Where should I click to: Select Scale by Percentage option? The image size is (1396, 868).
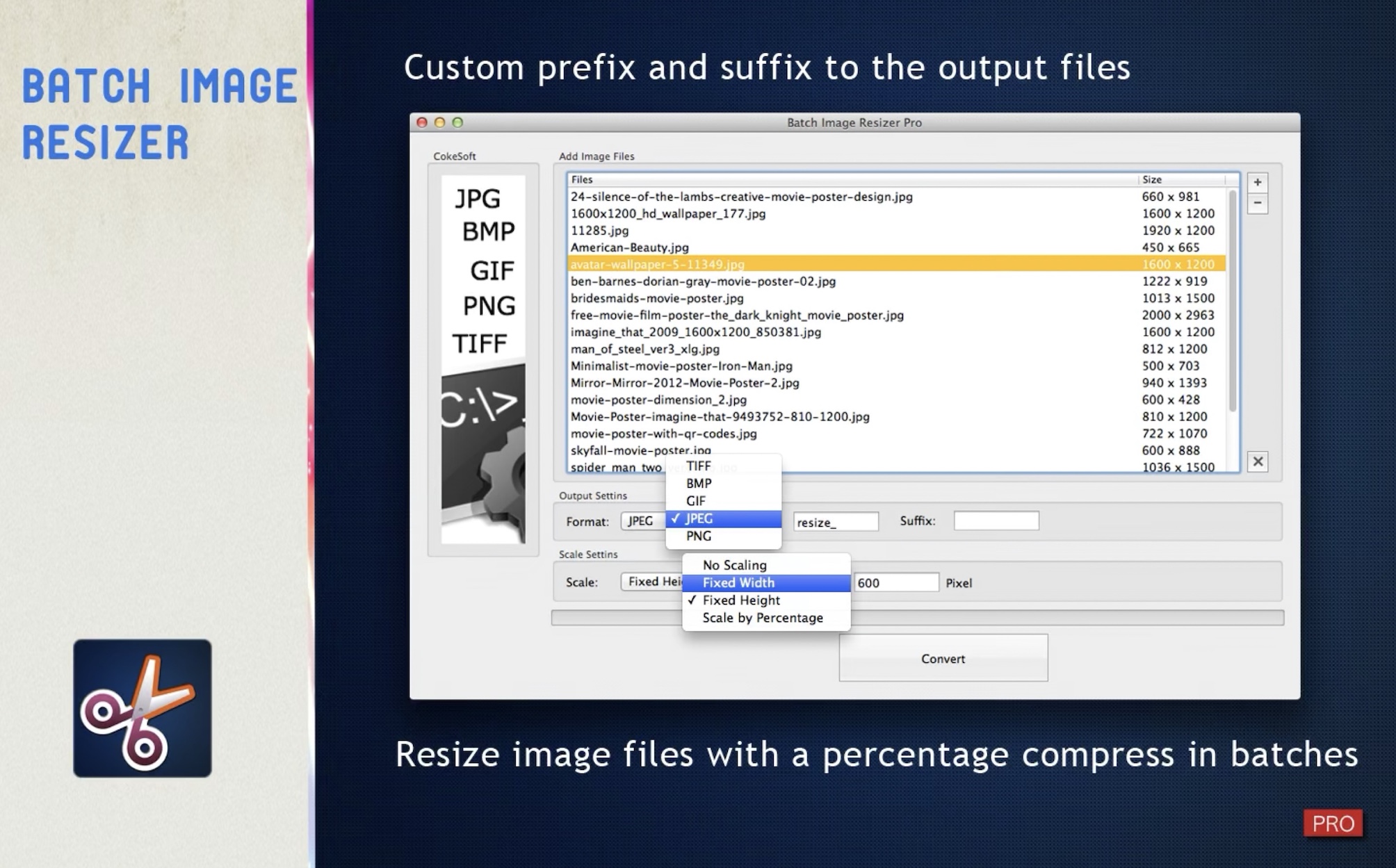[763, 618]
